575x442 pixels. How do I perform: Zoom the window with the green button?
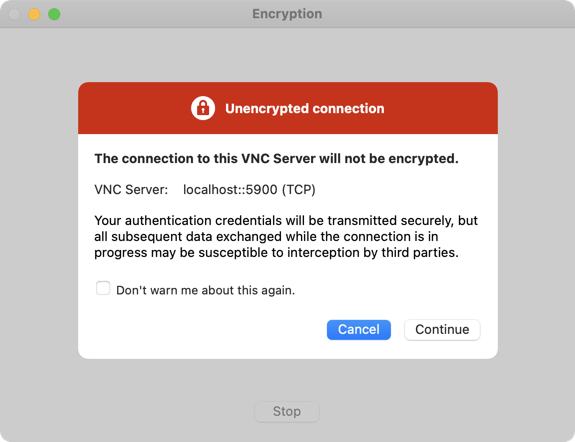pyautogui.click(x=54, y=14)
